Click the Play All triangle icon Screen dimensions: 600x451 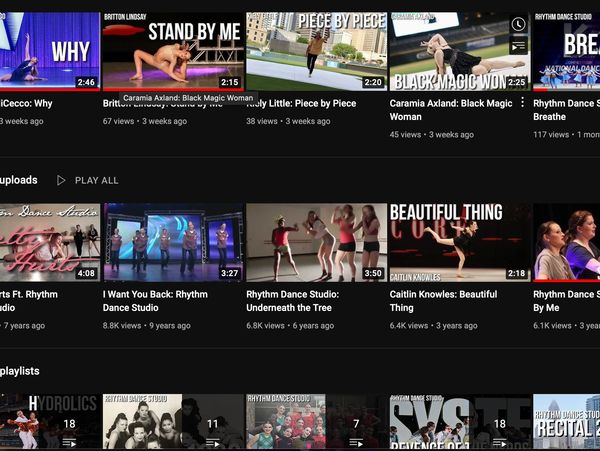pos(61,180)
